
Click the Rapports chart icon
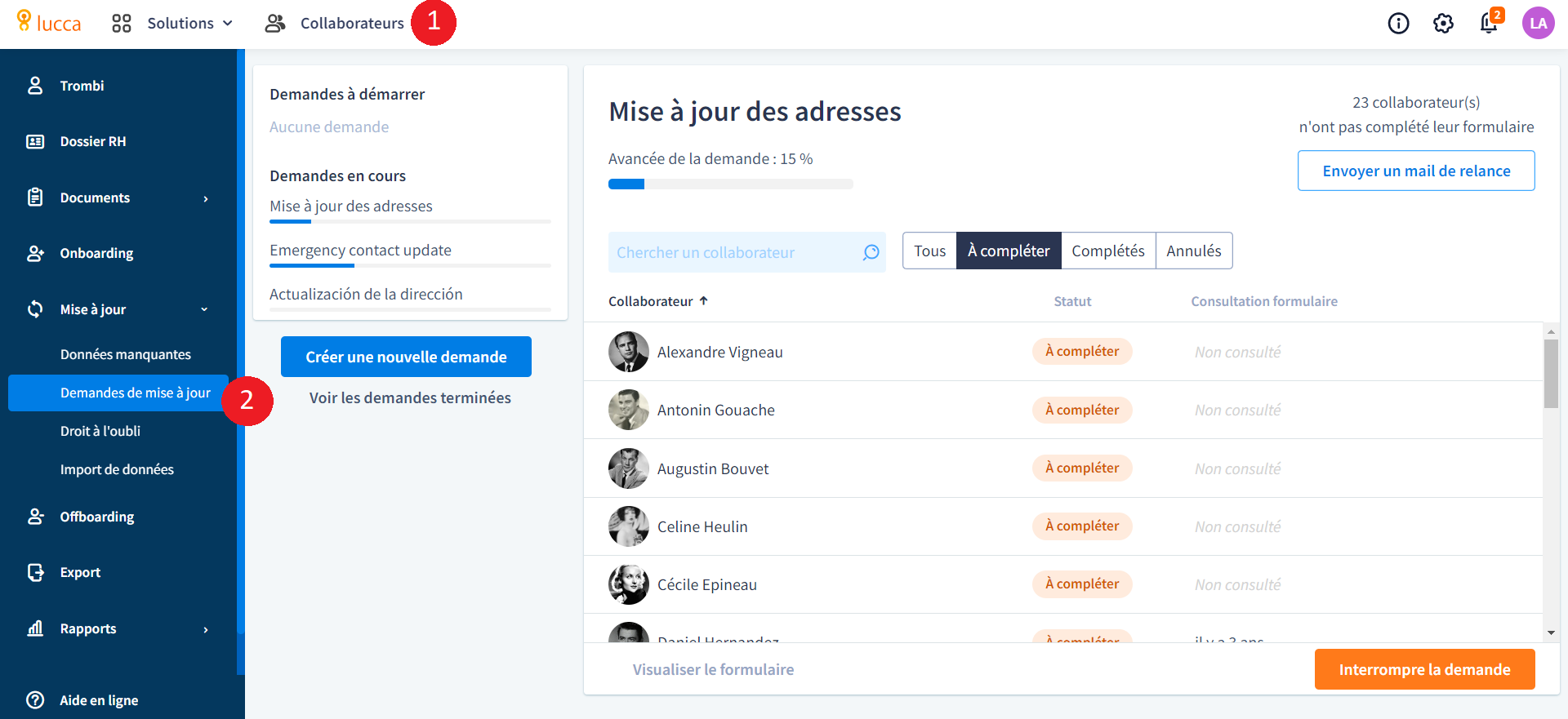(35, 628)
